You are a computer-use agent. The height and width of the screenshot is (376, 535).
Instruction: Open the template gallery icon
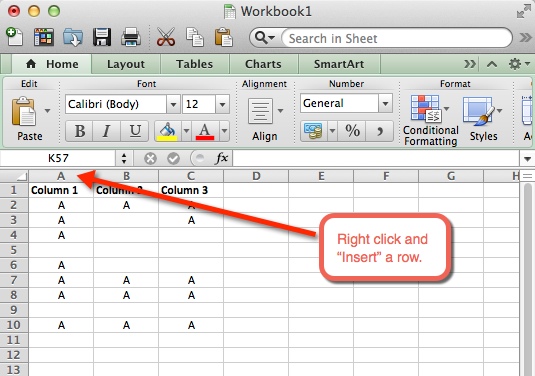tap(44, 37)
